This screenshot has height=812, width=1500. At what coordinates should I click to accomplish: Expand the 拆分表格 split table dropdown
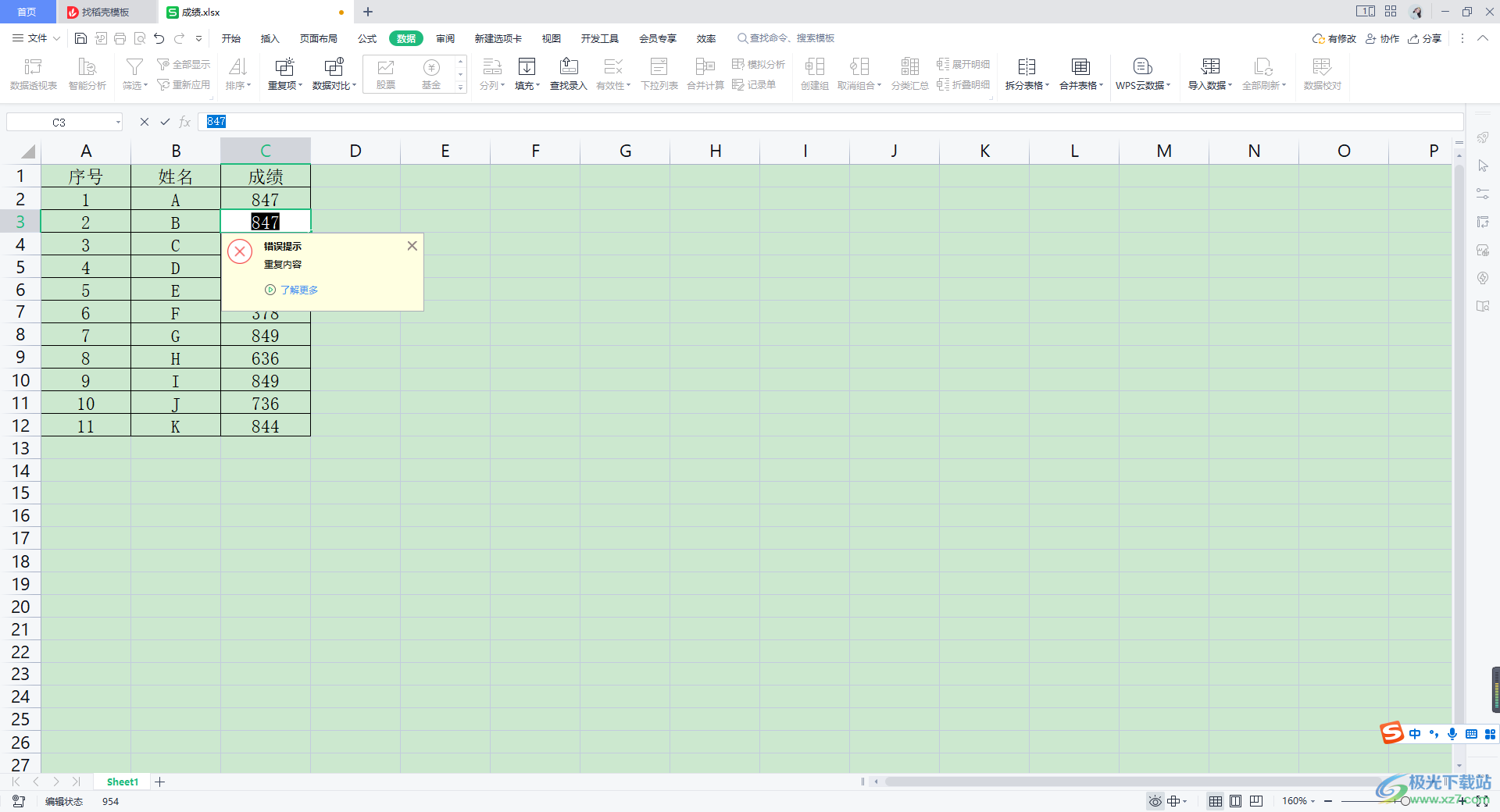1027,85
